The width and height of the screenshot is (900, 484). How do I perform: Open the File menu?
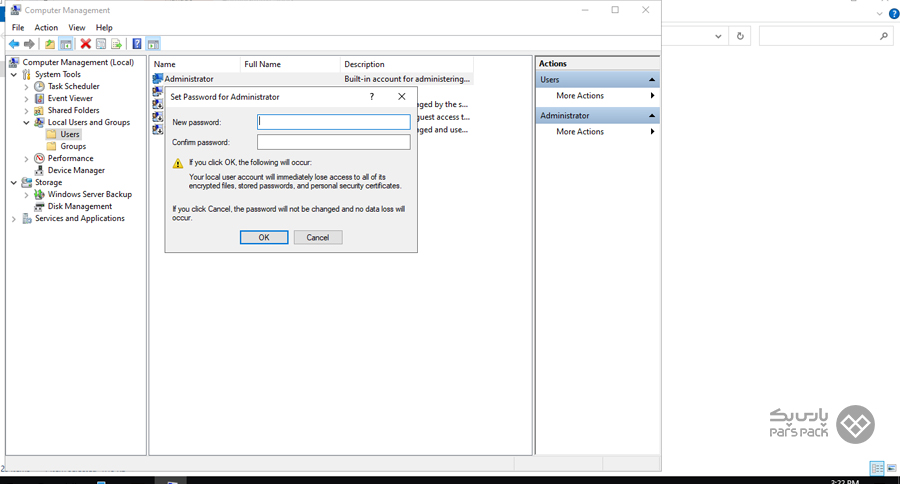pos(18,28)
